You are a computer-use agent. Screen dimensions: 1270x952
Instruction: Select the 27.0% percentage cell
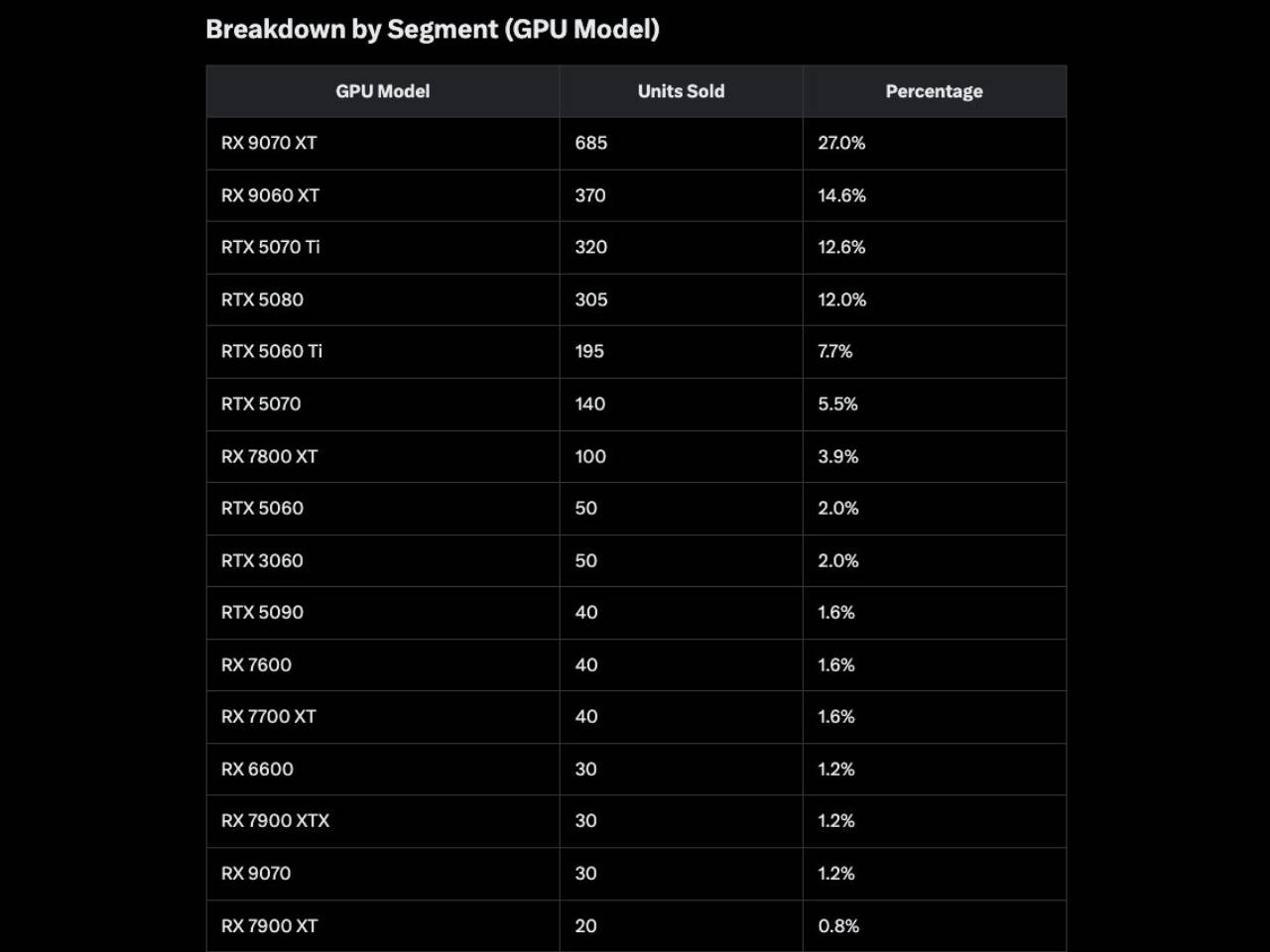click(x=841, y=143)
